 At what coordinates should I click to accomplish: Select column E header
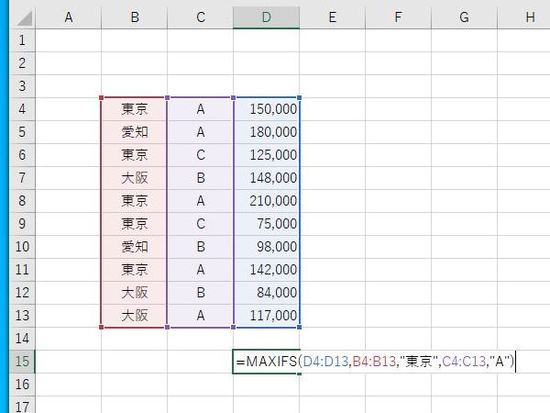[333, 17]
